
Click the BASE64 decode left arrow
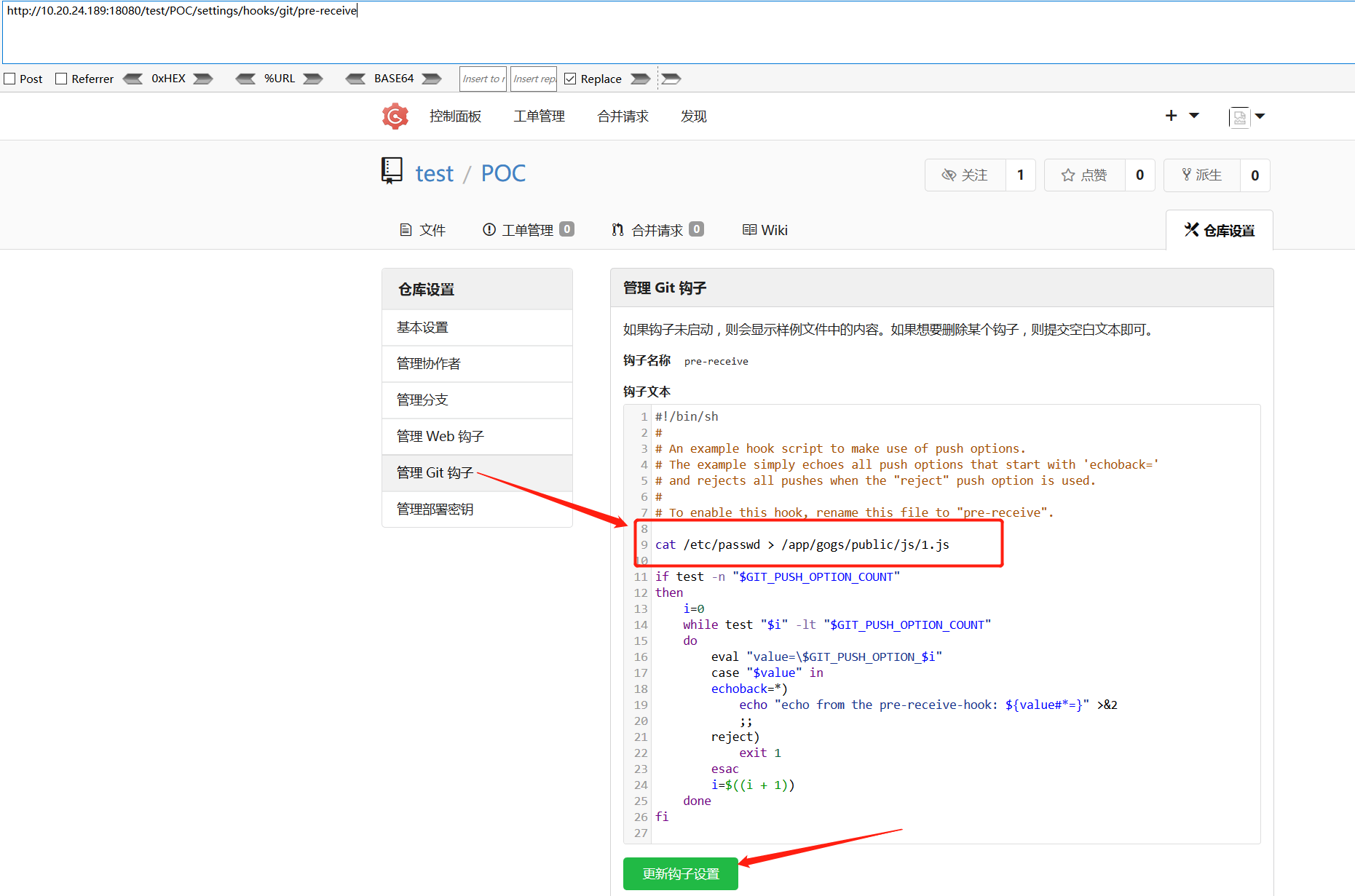[355, 79]
